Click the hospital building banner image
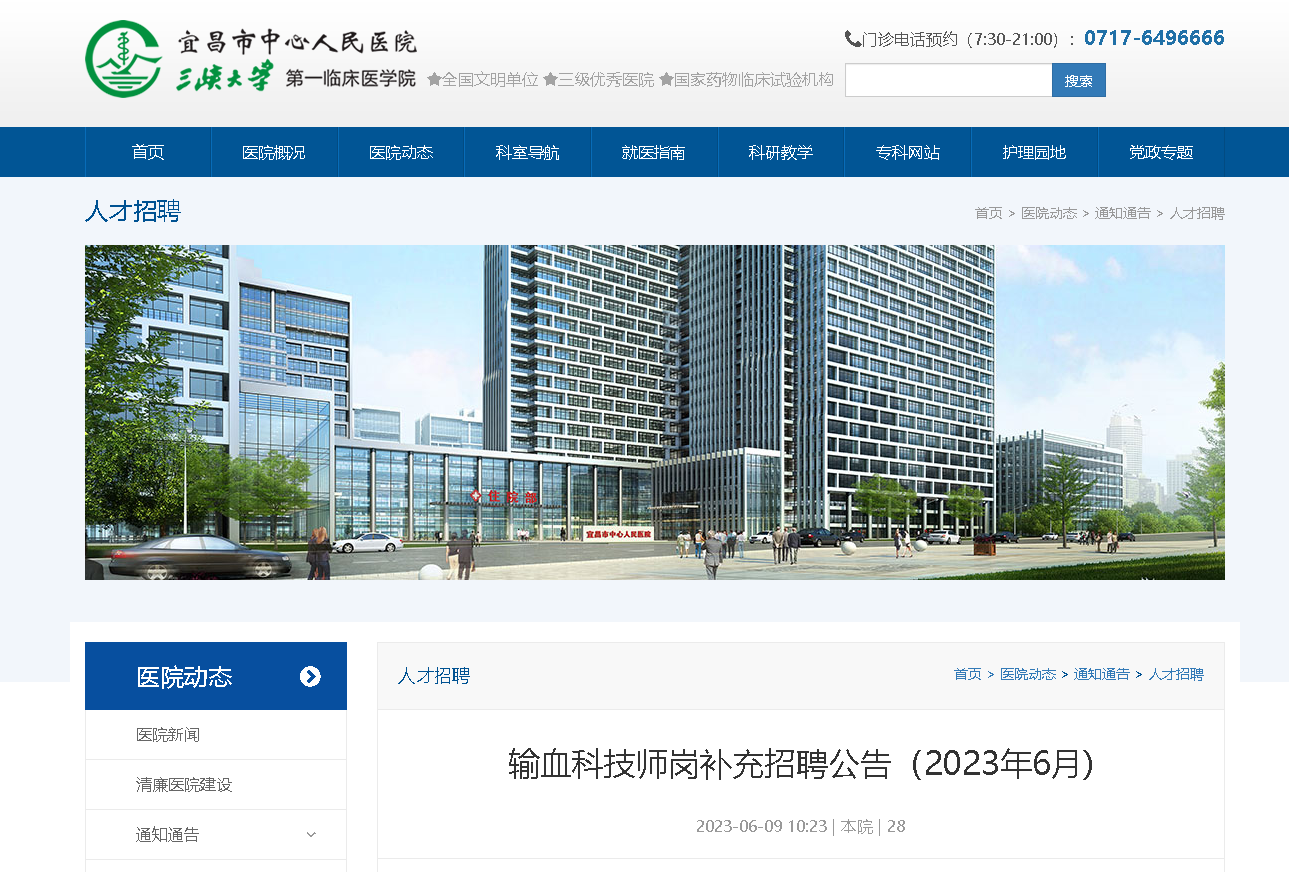This screenshot has height=872, width=1289. point(655,412)
